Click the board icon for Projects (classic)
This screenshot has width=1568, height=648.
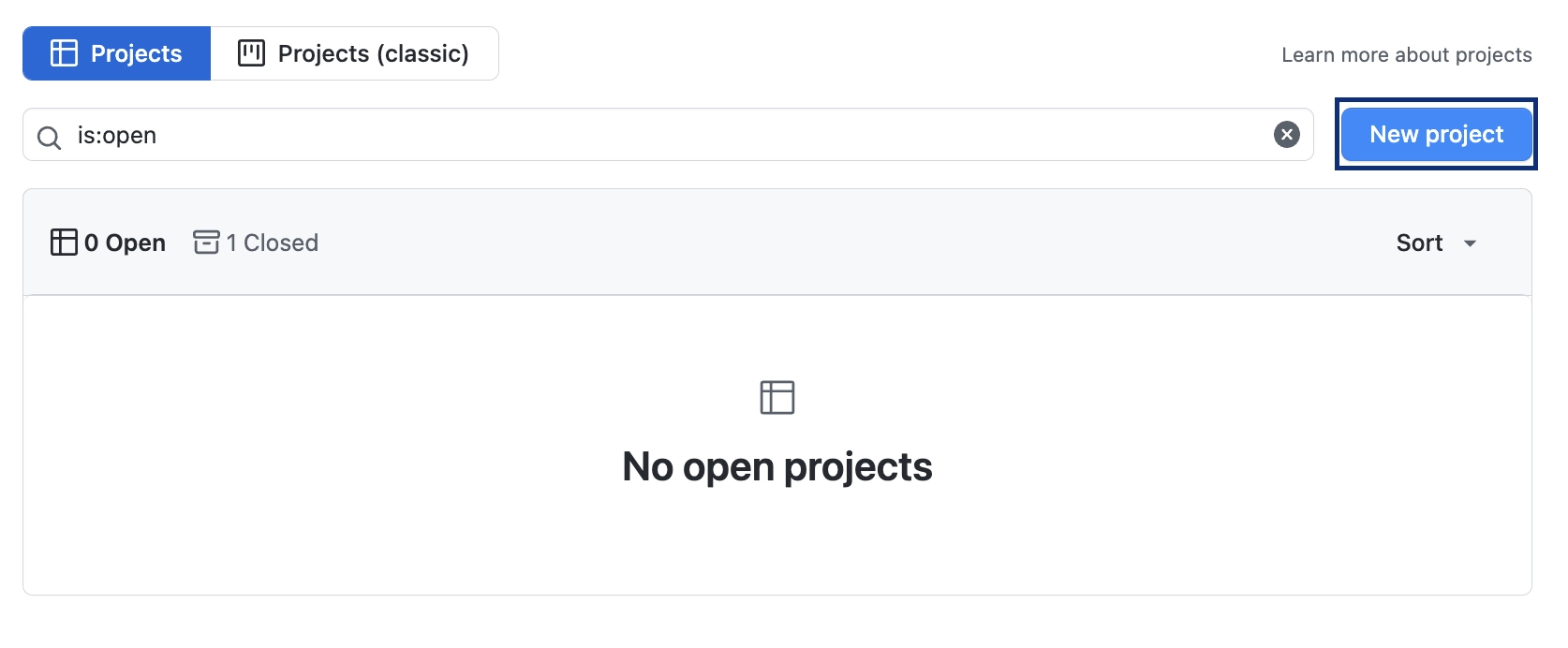[x=251, y=53]
